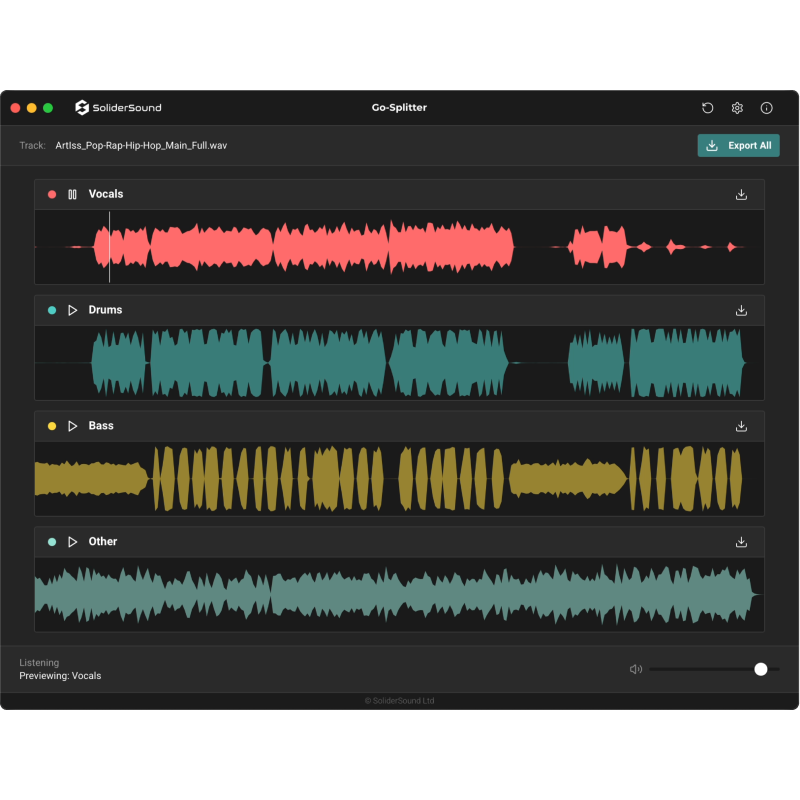The width and height of the screenshot is (800, 800).
Task: Click the SoliderSound logo
Action: click(x=118, y=108)
